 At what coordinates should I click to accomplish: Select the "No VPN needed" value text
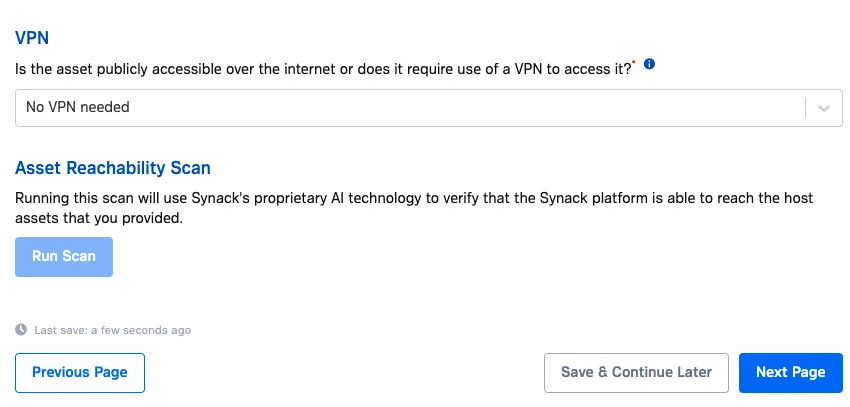click(x=78, y=107)
